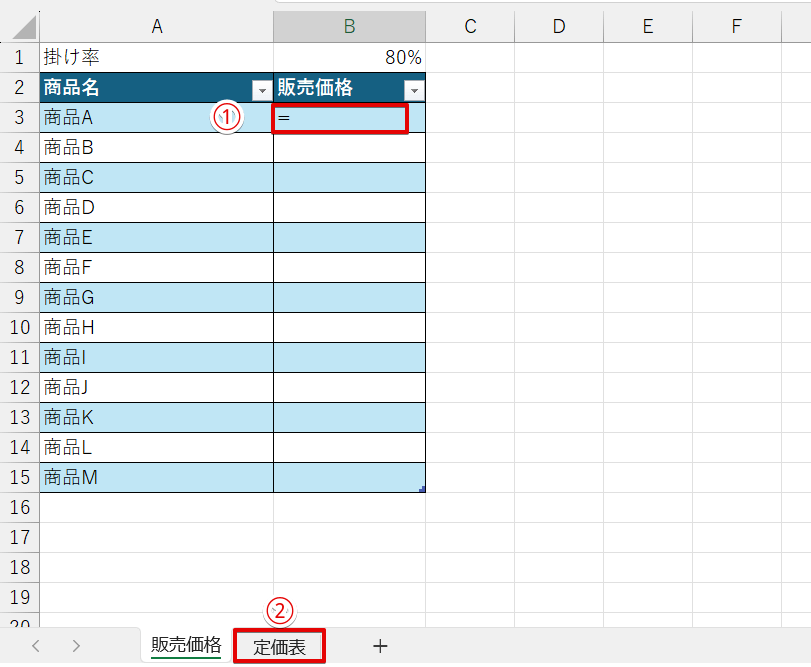The width and height of the screenshot is (811, 667).
Task: Select row 12 header
Action: click(20, 387)
